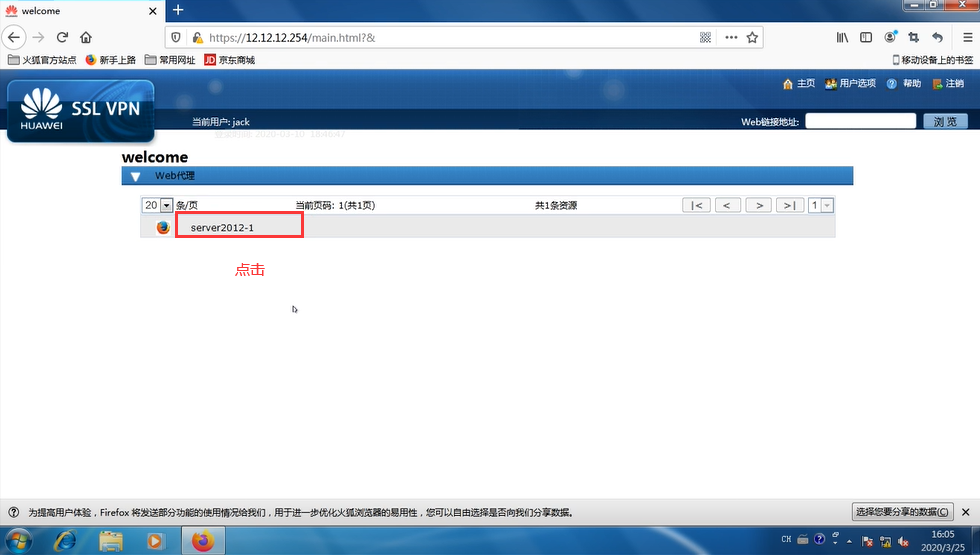Viewport: 980px width, 555px height.
Task: Click the undo close tab arrow icon
Action: [937, 38]
